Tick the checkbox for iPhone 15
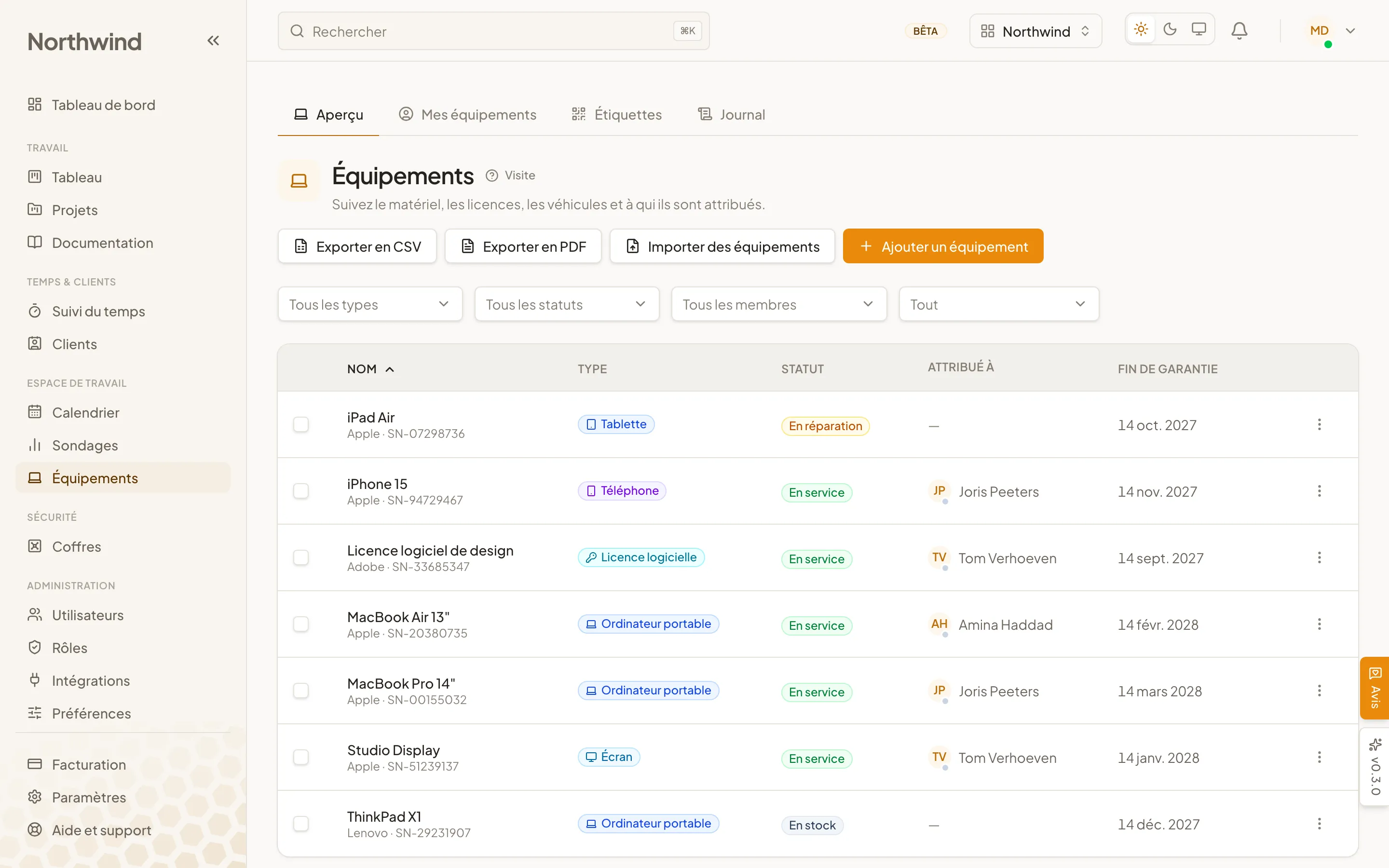 click(301, 491)
